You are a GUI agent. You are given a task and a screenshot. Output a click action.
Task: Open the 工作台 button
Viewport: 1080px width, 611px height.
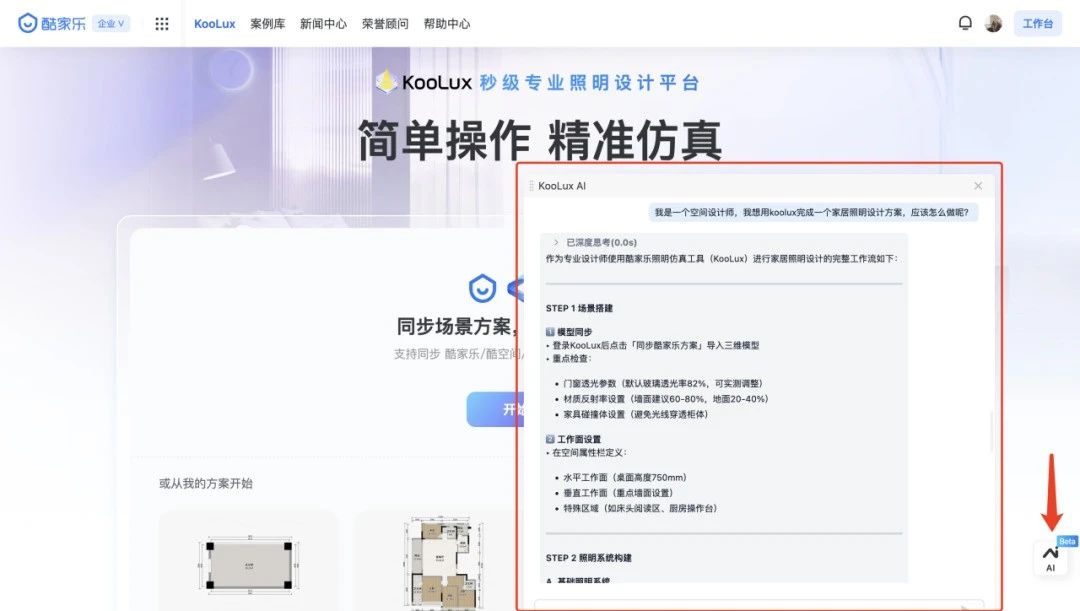pos(1037,23)
